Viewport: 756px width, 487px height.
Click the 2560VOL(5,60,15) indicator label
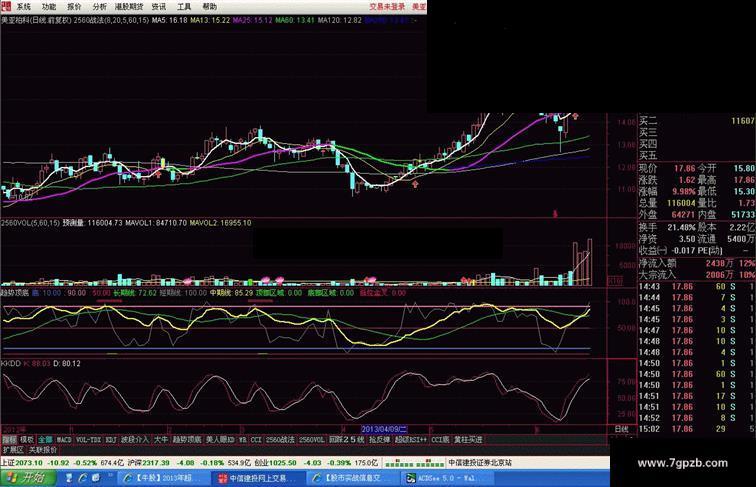pos(30,223)
